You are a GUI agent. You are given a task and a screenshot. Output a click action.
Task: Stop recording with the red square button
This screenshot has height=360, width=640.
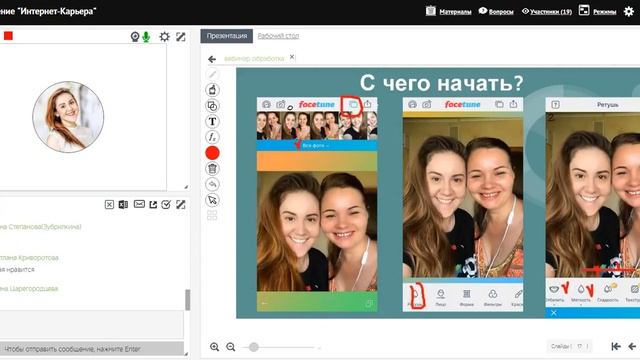point(8,36)
